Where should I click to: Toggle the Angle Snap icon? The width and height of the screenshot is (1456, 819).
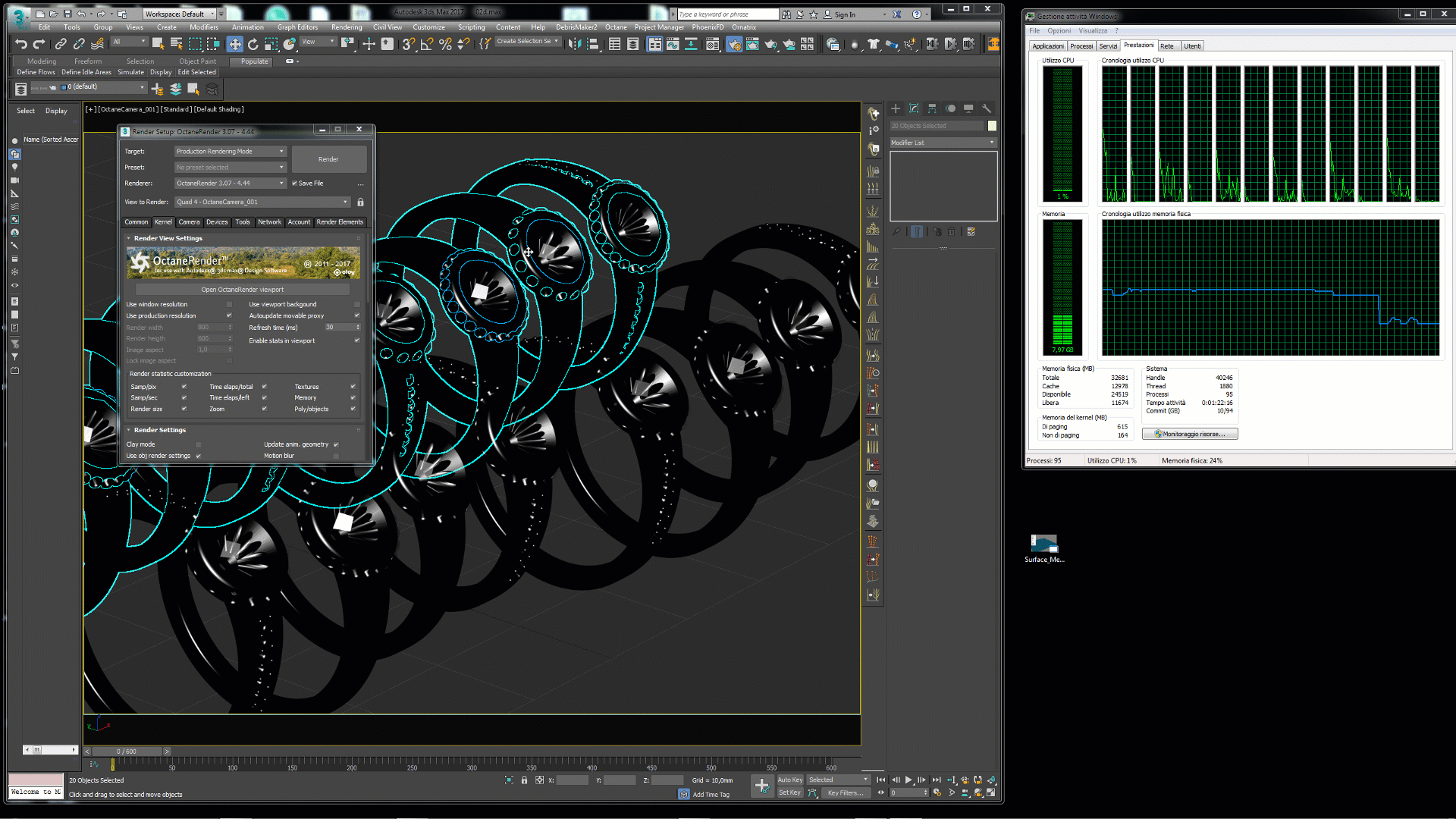427,45
